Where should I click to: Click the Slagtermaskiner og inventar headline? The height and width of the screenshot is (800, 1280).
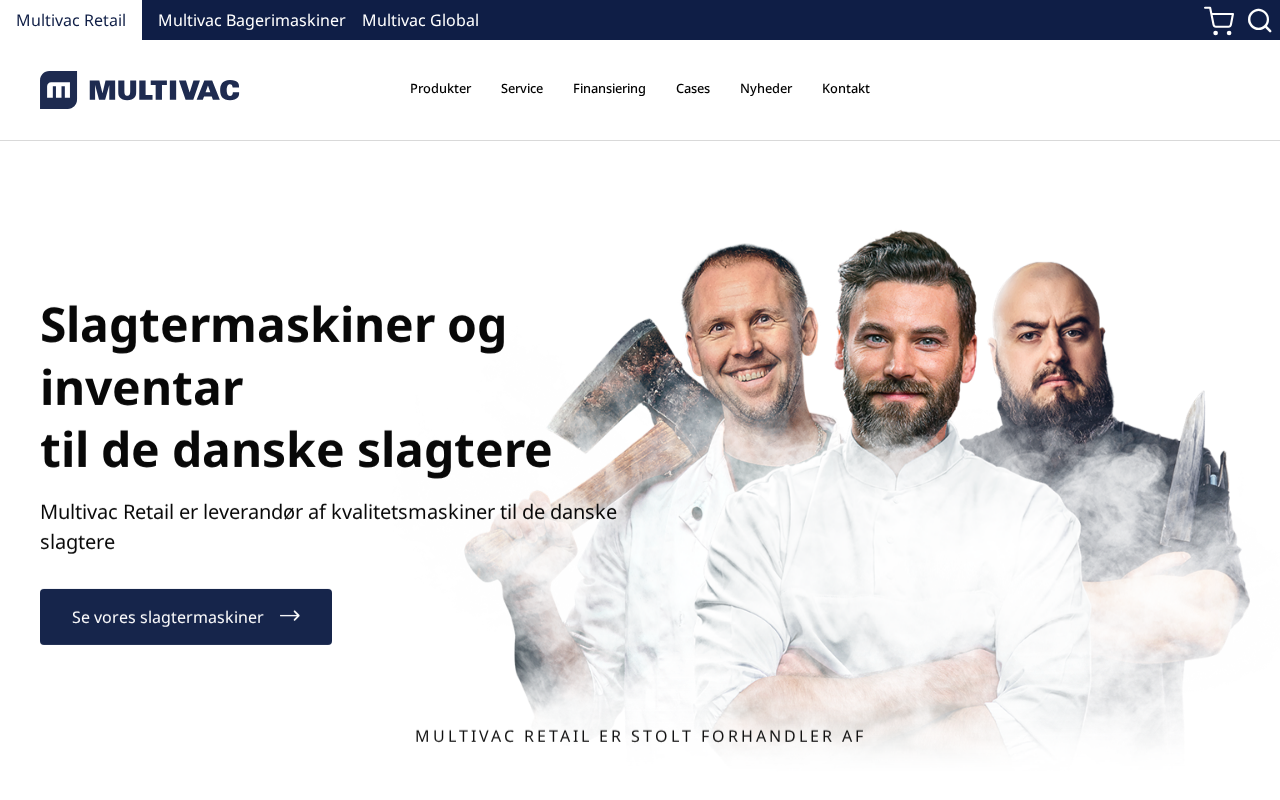click(x=296, y=386)
